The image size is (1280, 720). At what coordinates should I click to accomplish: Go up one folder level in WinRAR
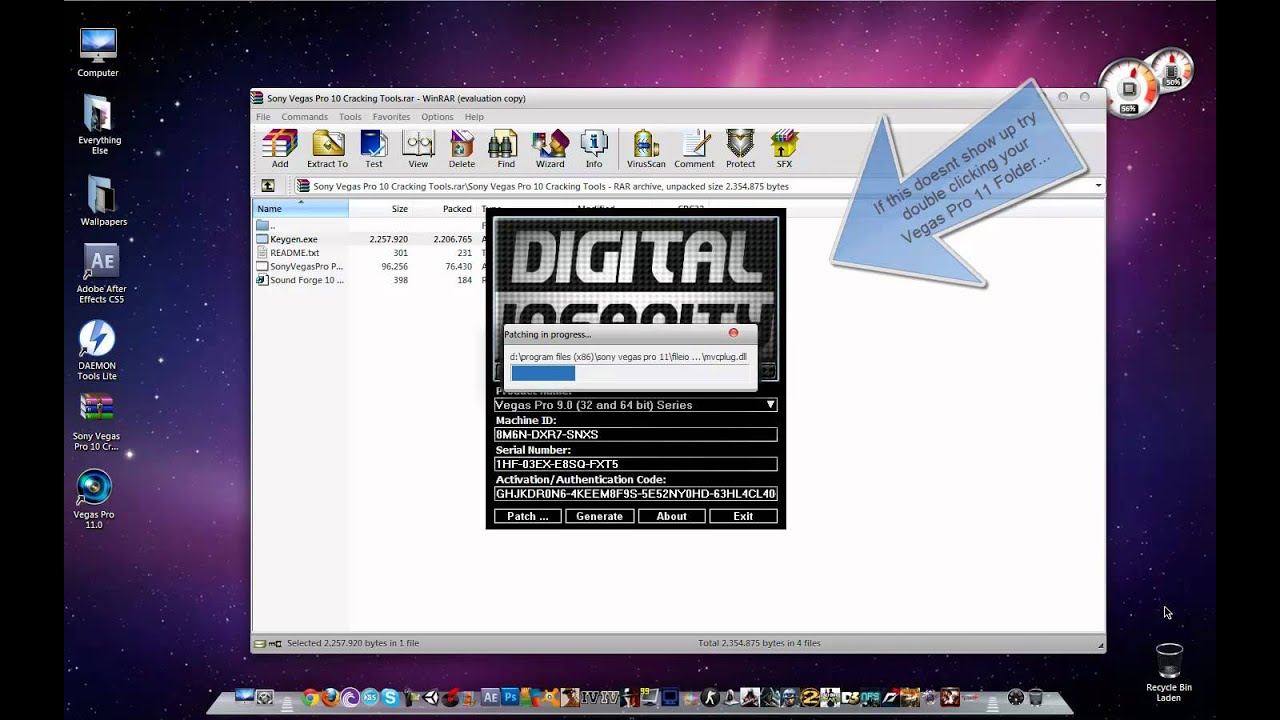click(x=268, y=186)
